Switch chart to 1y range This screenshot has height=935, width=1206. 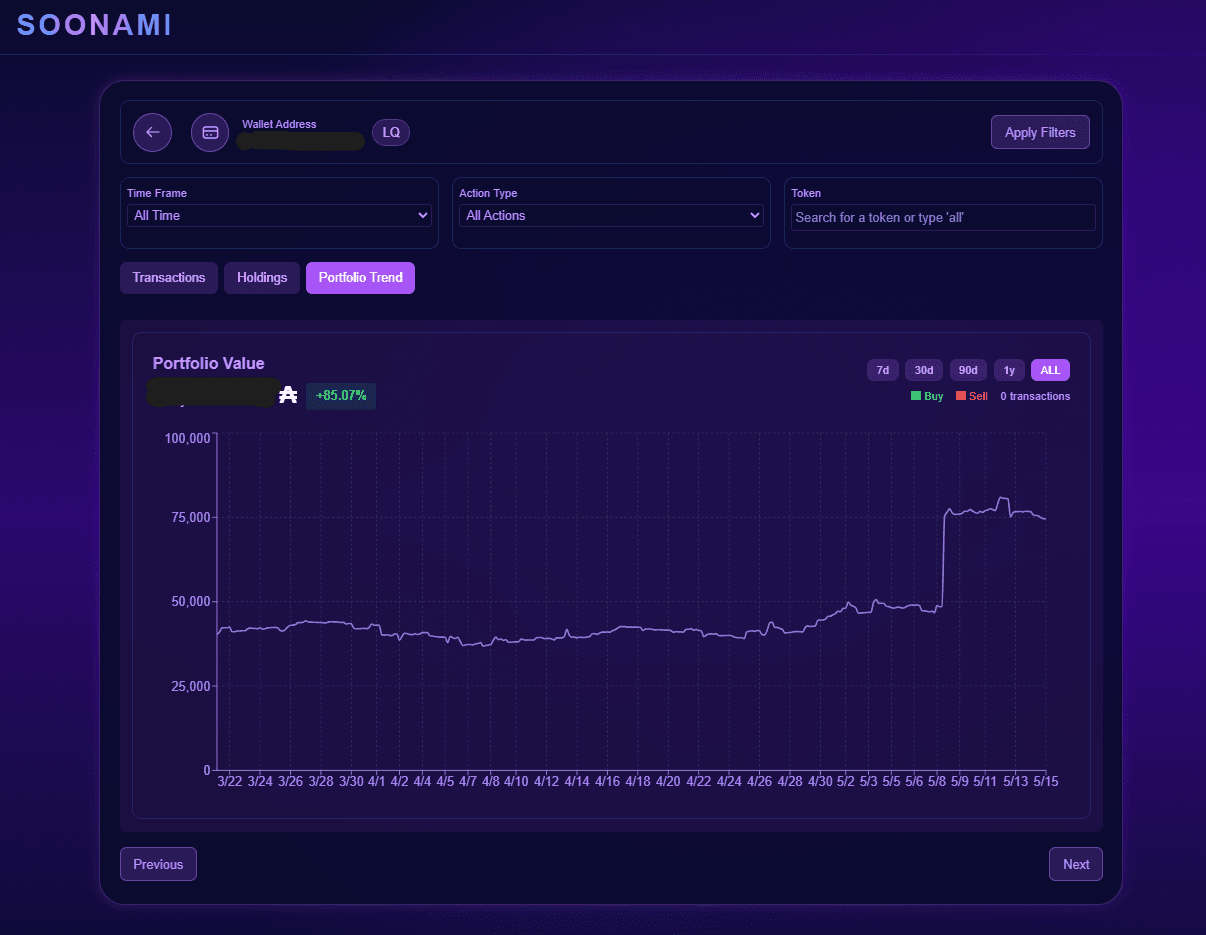point(1009,370)
